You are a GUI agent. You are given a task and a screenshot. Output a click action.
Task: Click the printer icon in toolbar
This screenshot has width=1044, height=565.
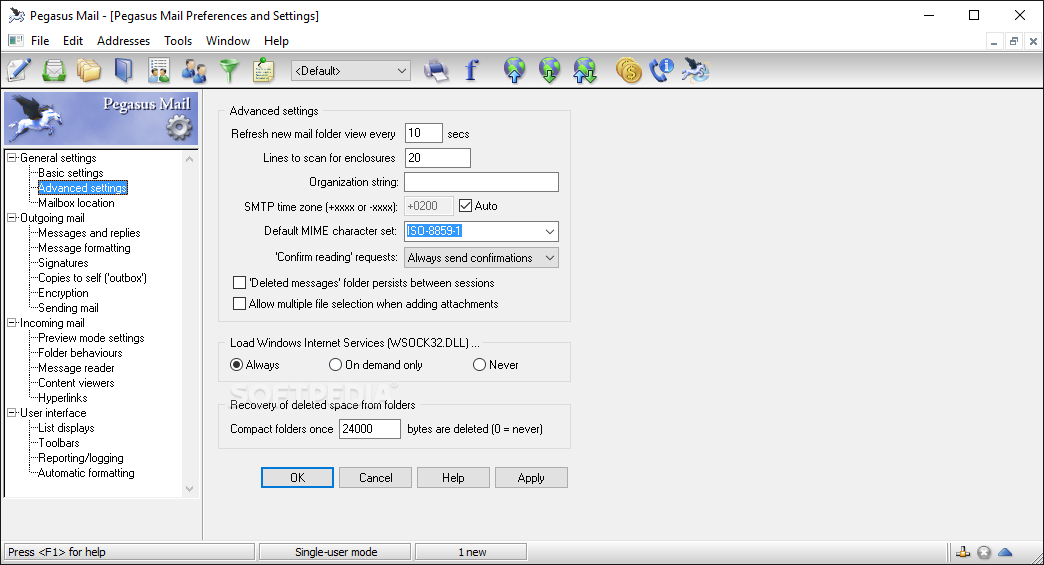tap(436, 70)
